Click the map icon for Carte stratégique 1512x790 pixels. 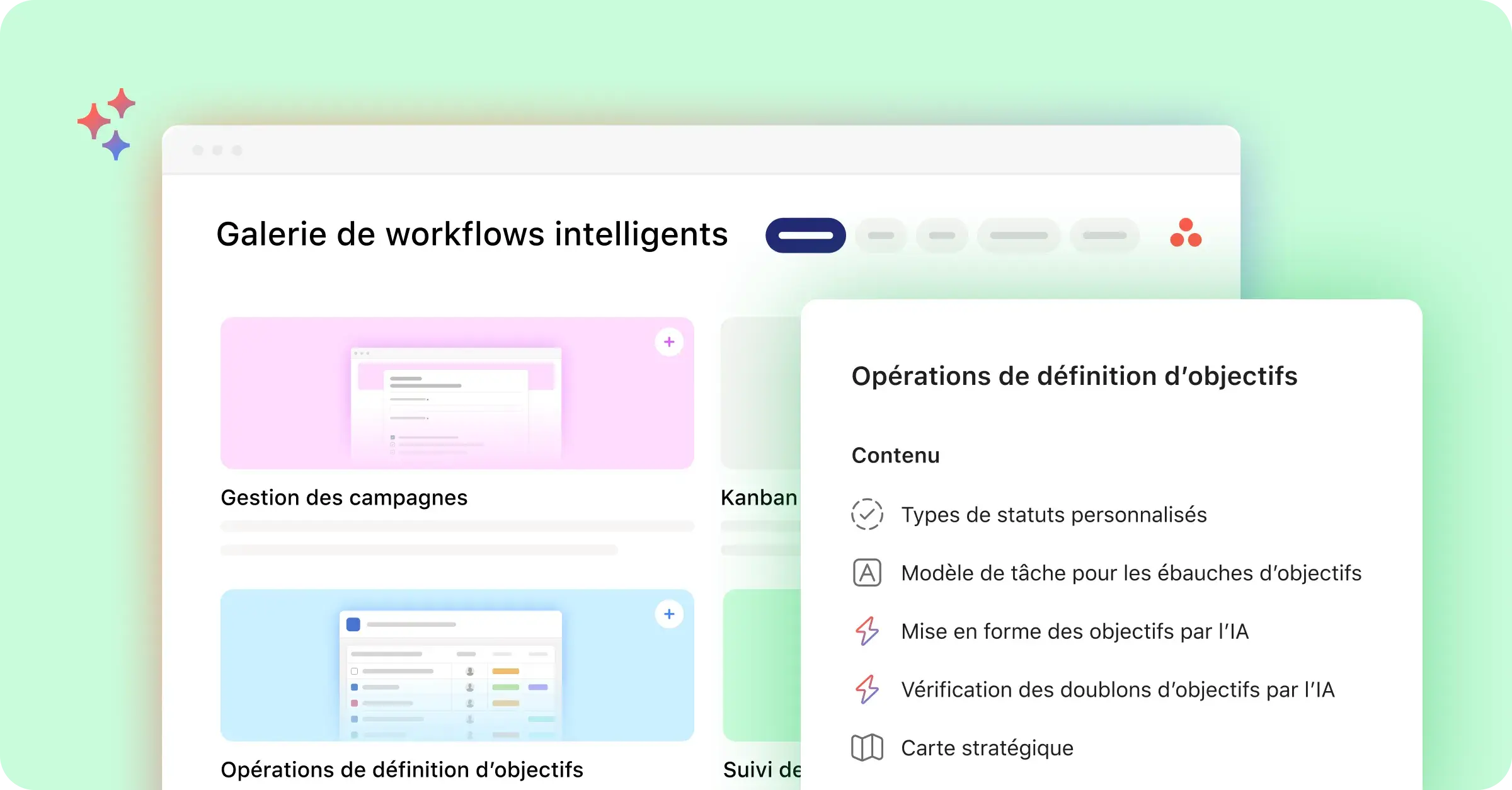coord(867,748)
